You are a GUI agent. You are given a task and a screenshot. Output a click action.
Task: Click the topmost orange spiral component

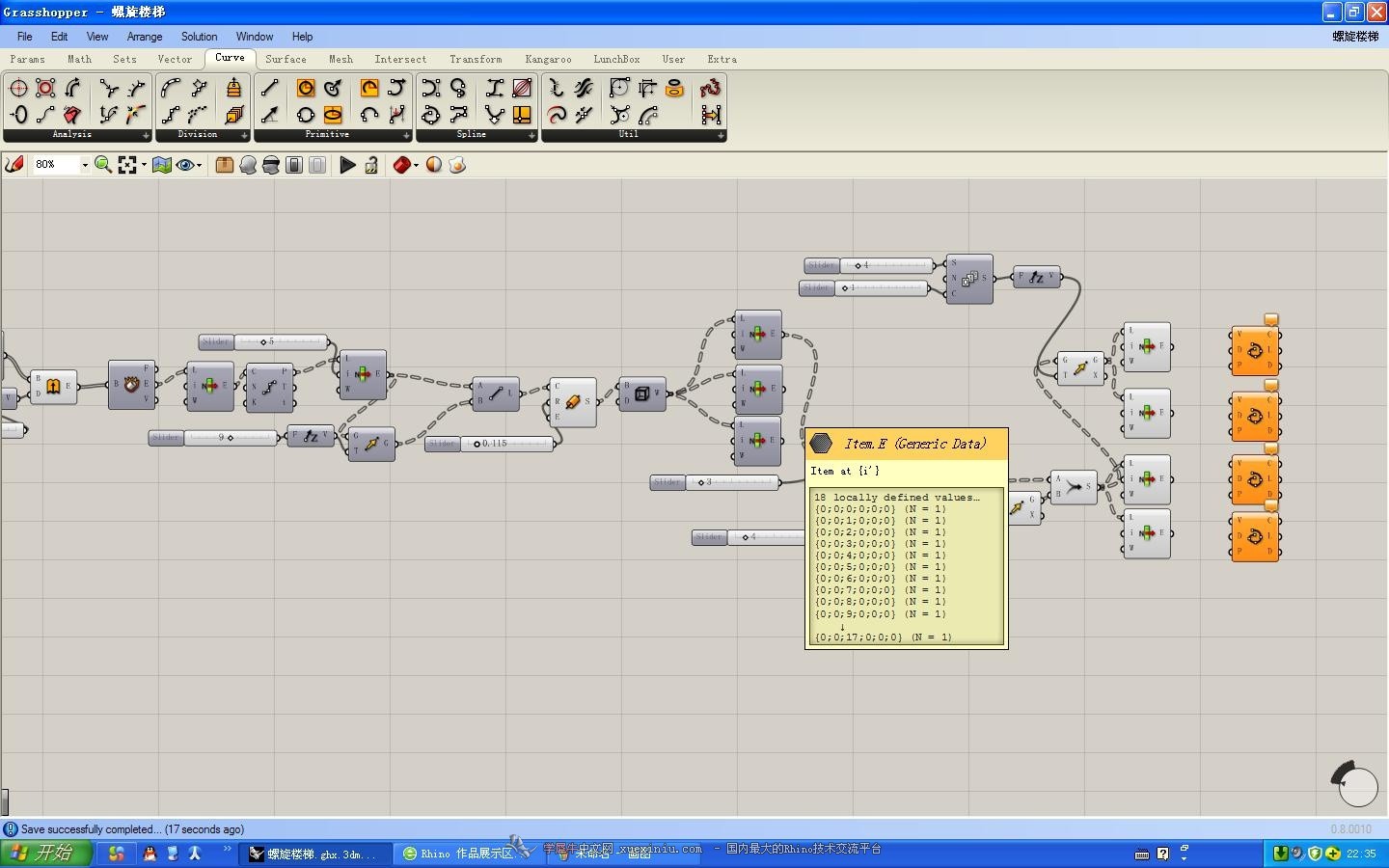[x=1255, y=351]
